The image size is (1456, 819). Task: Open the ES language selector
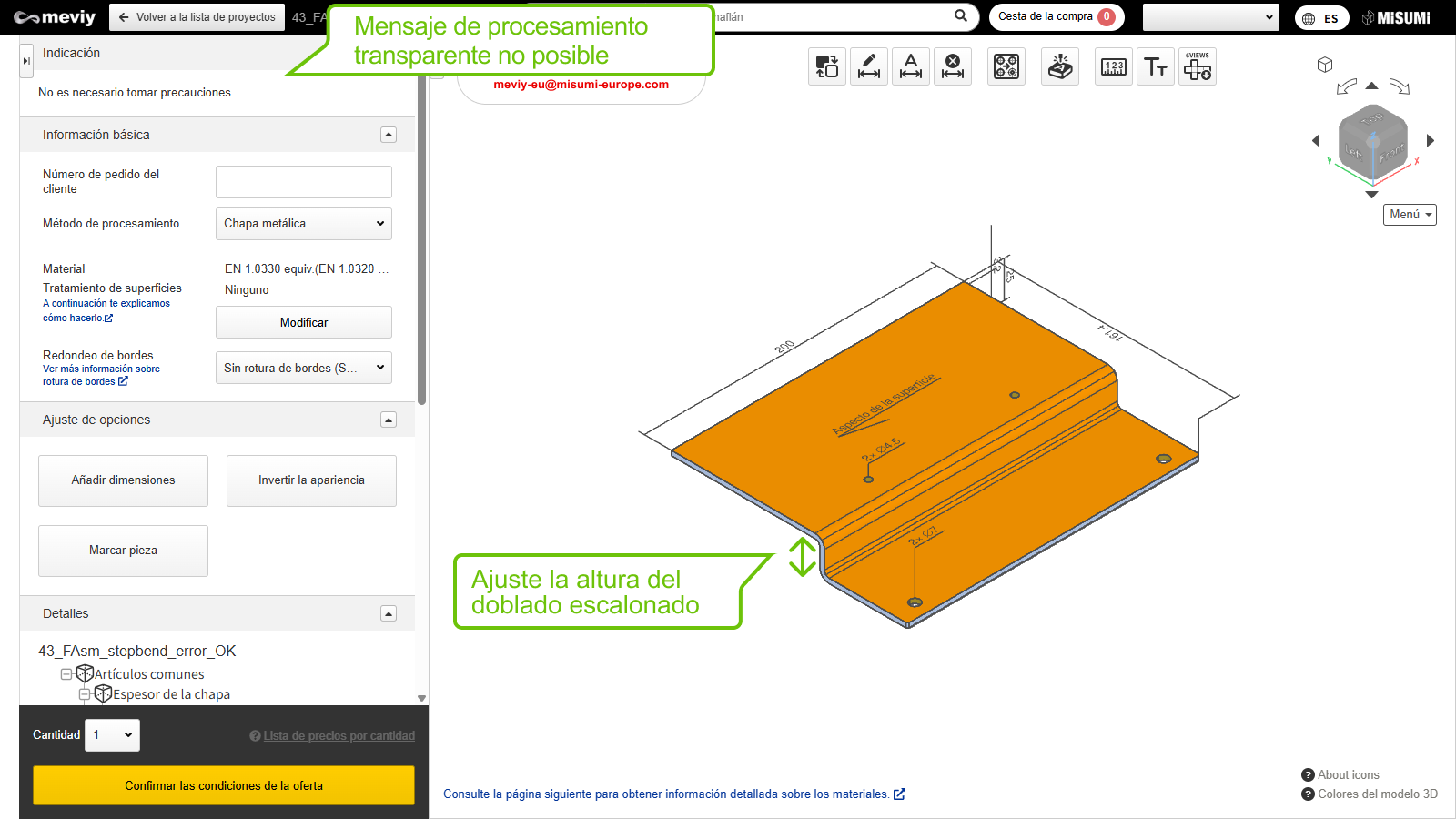click(x=1321, y=18)
